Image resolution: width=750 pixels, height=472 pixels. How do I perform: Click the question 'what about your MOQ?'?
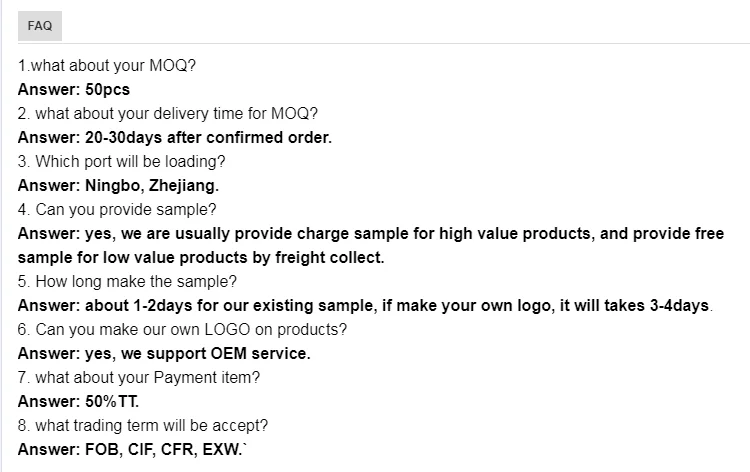(107, 66)
